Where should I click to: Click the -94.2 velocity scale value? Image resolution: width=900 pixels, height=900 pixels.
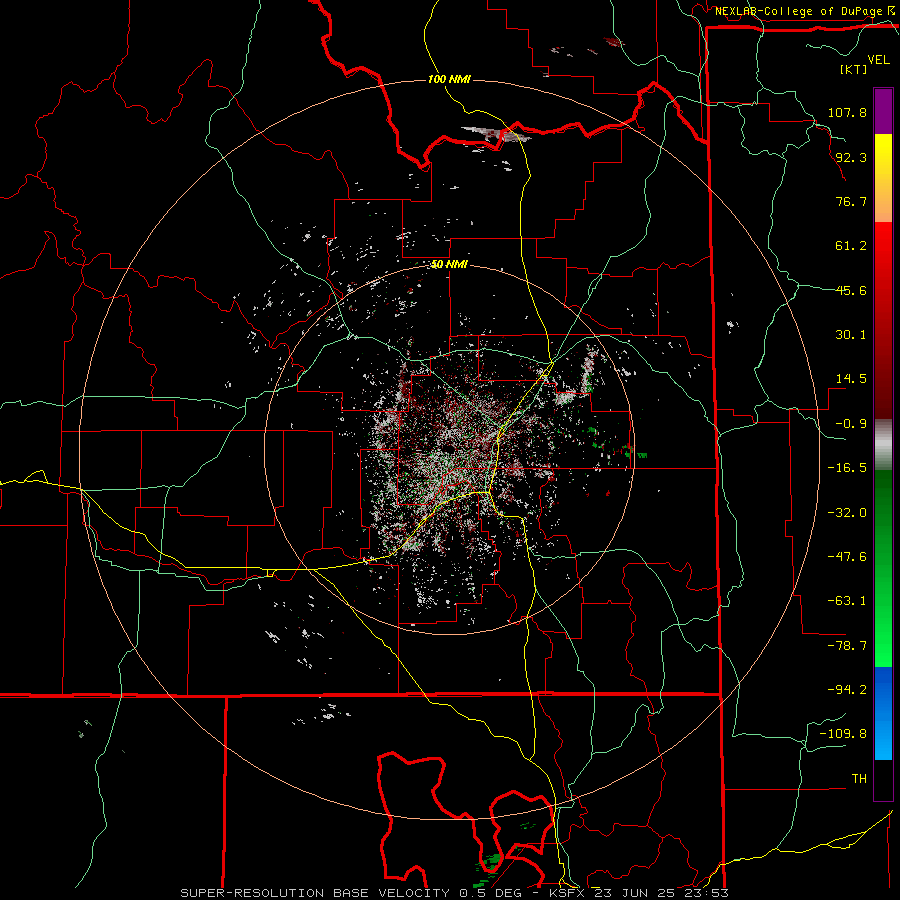click(x=847, y=690)
